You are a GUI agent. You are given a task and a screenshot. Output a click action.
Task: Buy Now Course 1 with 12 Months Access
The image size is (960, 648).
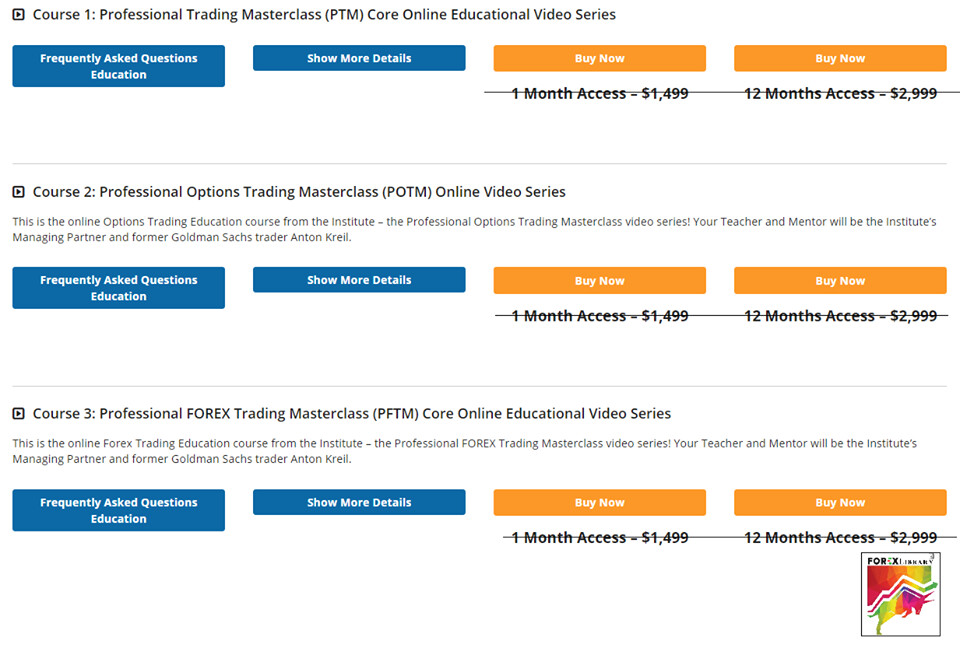coord(840,58)
